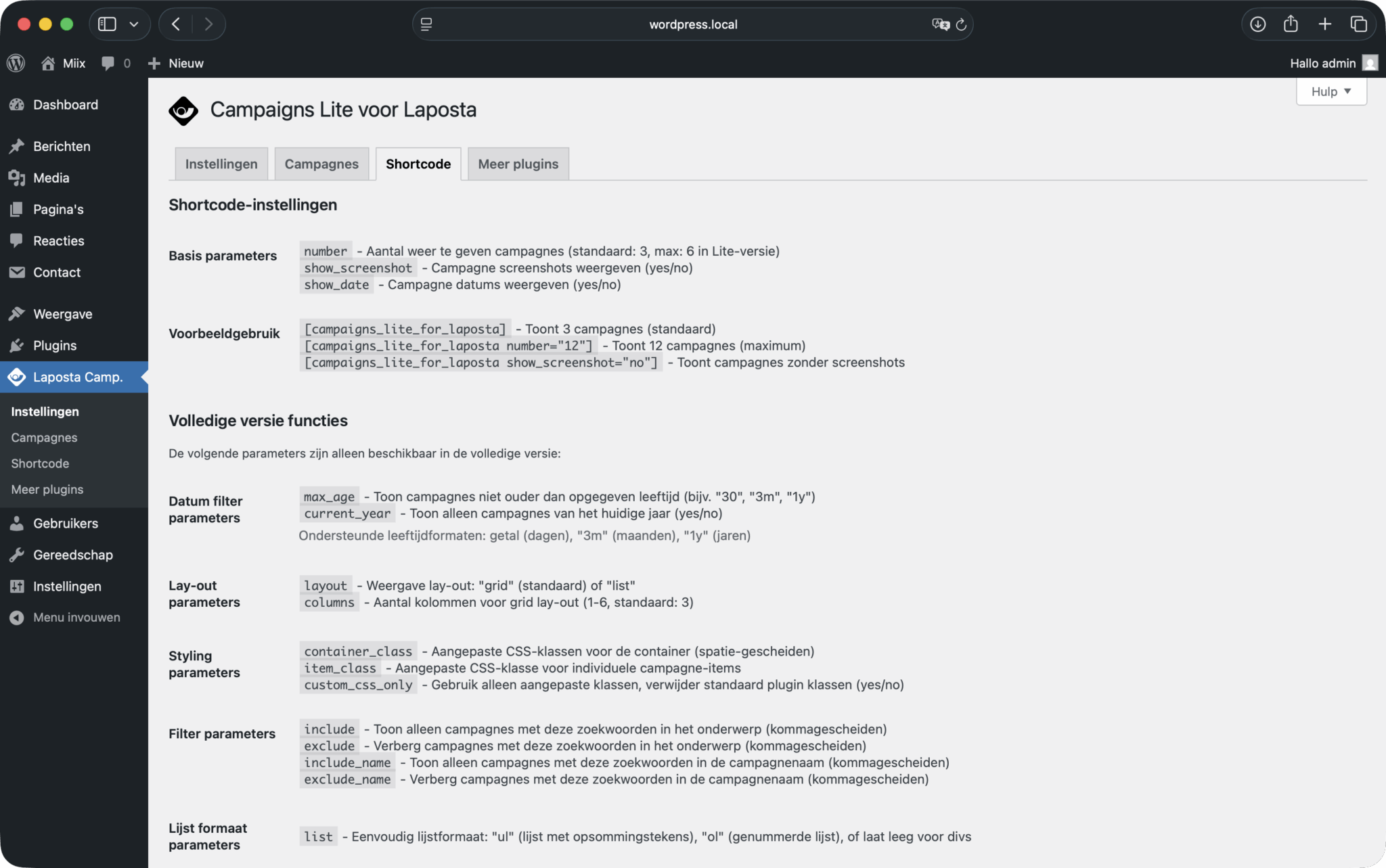The height and width of the screenshot is (868, 1386).
Task: Open the sidebar toggle chevron dropdown
Action: [134, 24]
